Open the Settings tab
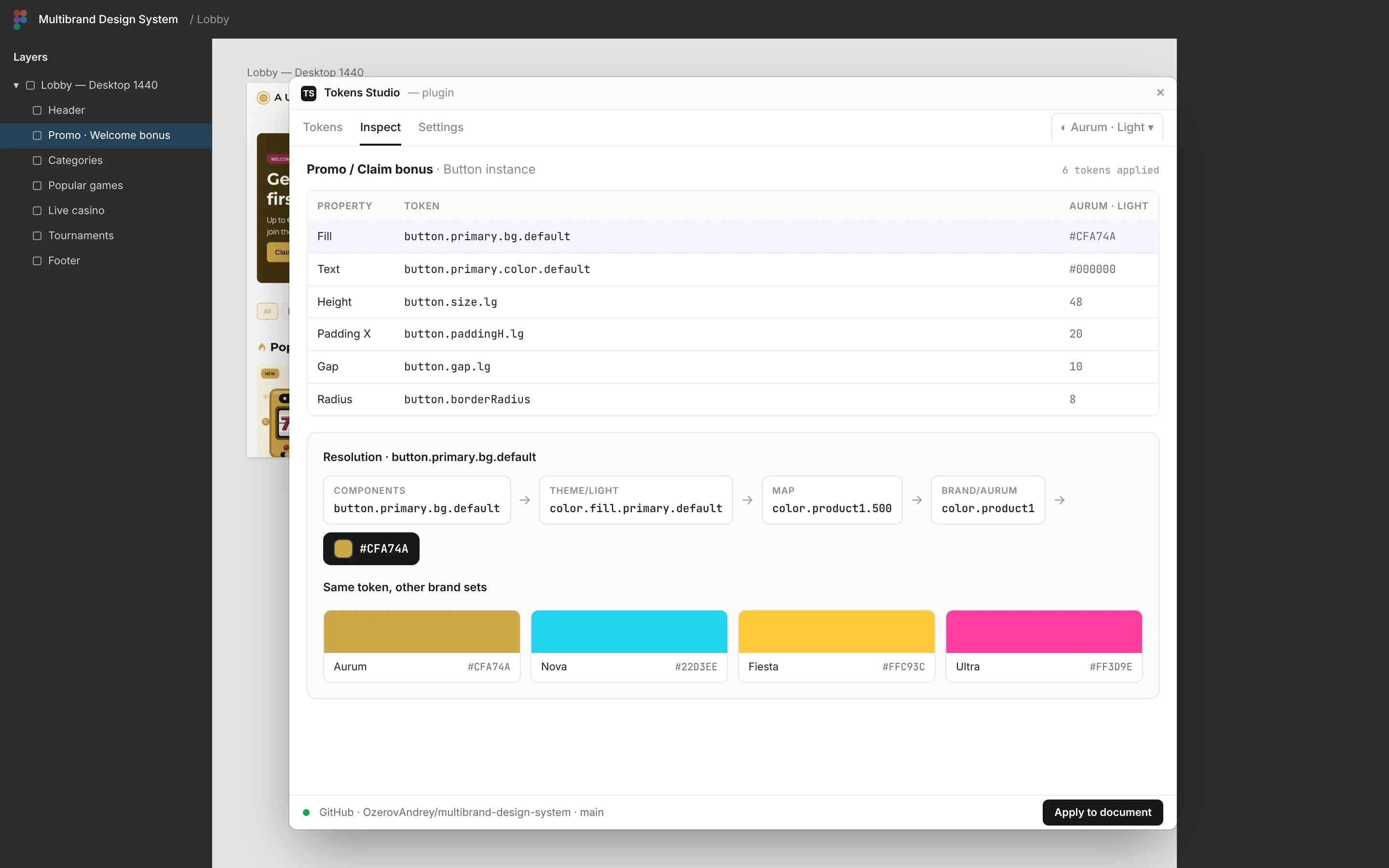1389x868 pixels. [x=441, y=127]
